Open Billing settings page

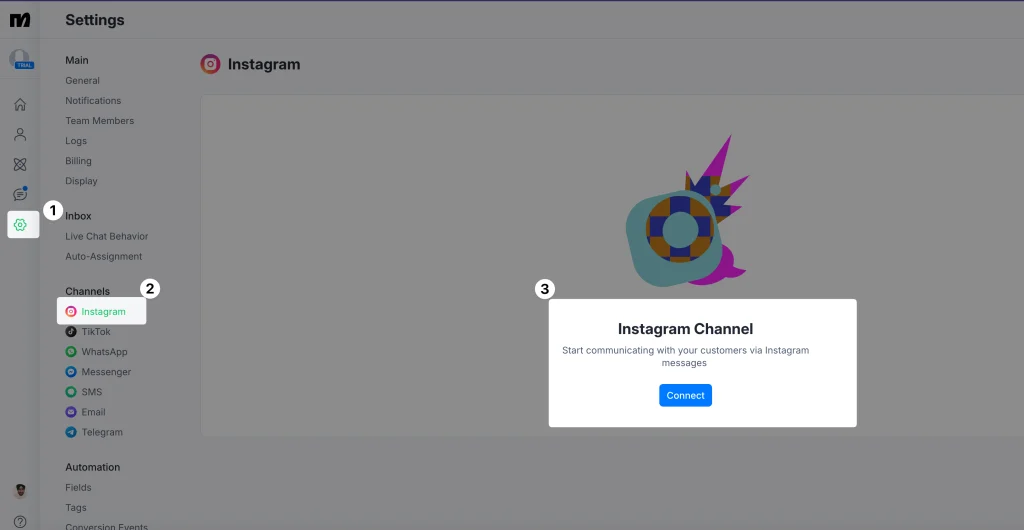tap(78, 161)
